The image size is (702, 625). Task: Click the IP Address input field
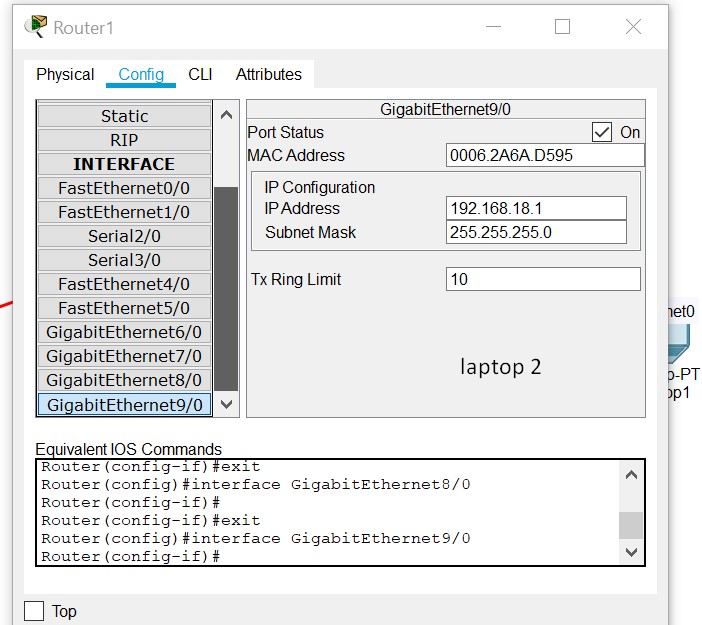tap(536, 208)
